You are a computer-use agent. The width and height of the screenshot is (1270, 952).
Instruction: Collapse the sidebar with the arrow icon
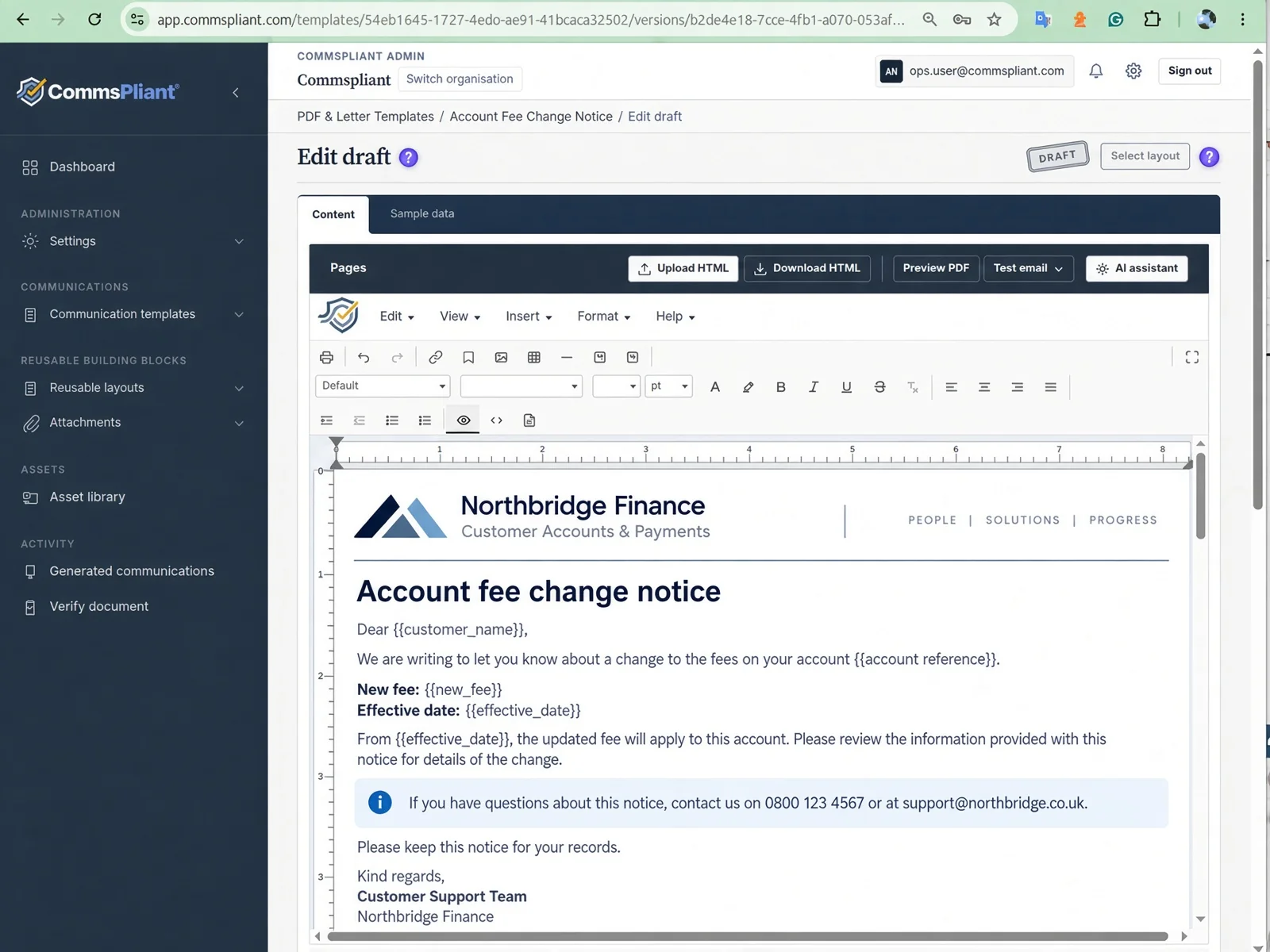point(236,93)
